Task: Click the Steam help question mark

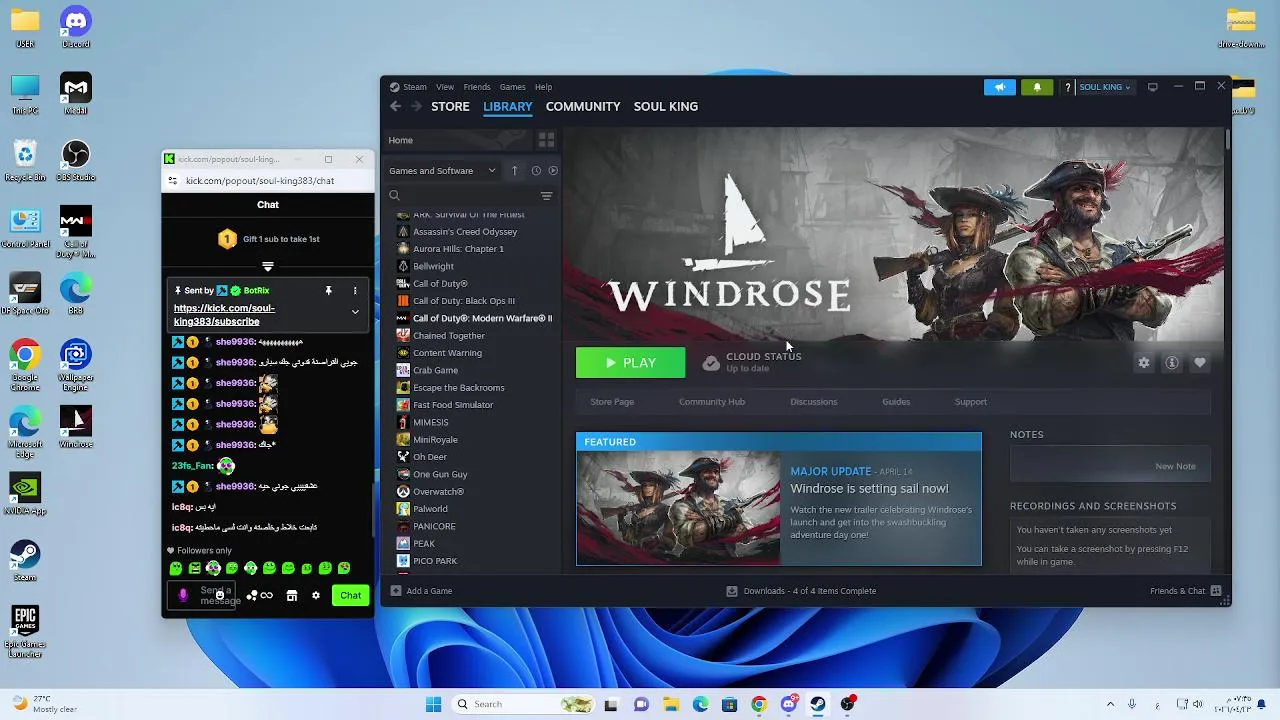Action: [x=1068, y=87]
